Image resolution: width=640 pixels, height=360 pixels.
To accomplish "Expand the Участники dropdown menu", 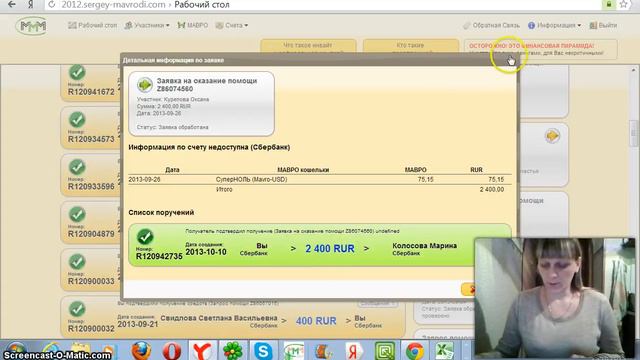I will (147, 25).
